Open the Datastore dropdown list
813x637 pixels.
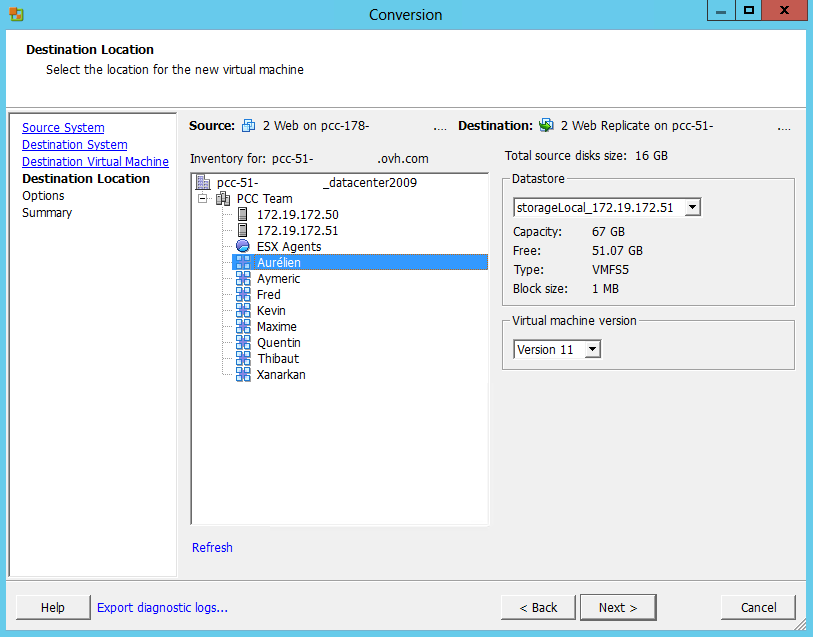(693, 208)
